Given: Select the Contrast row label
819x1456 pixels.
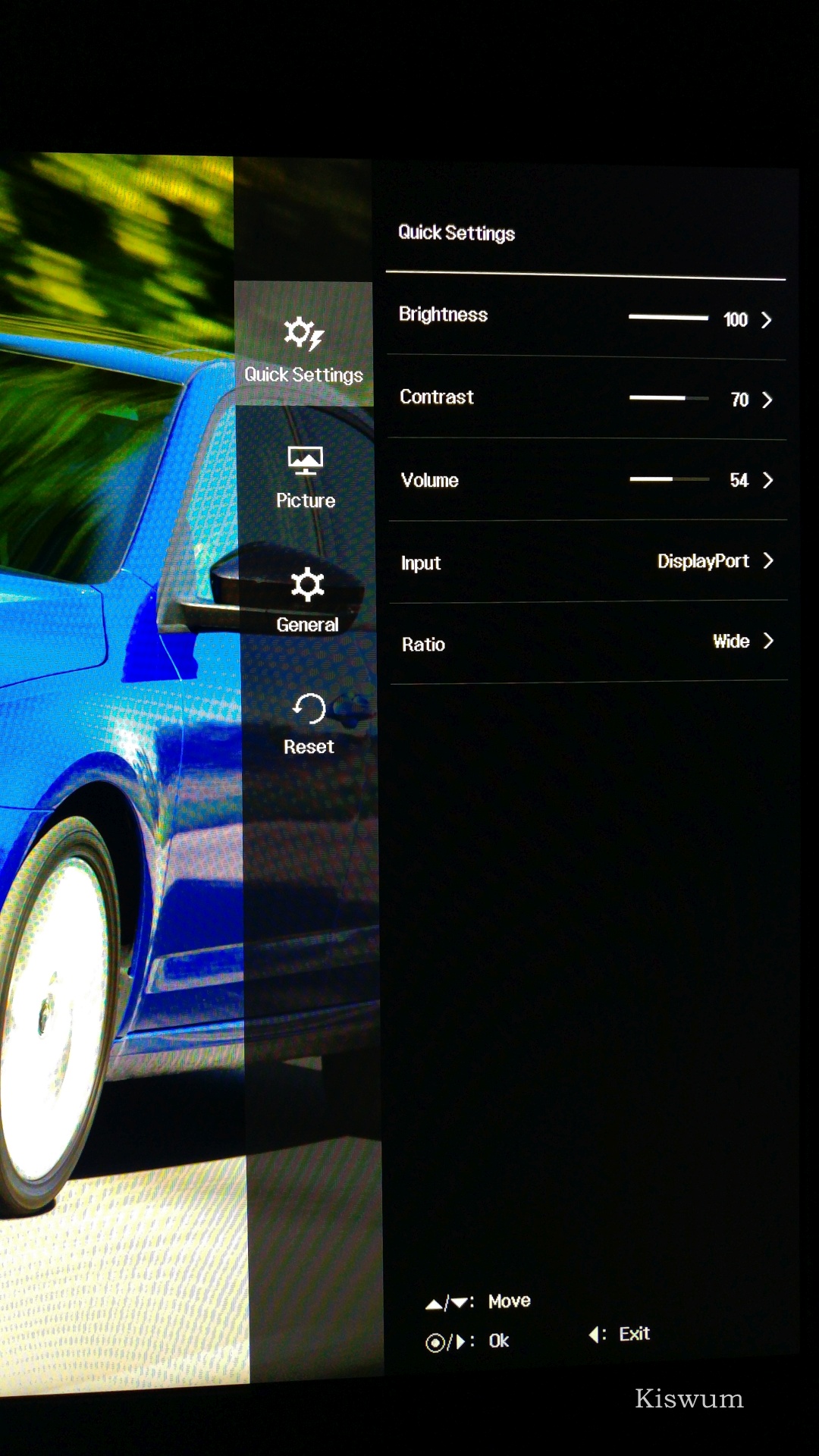Looking at the screenshot, I should point(437,397).
